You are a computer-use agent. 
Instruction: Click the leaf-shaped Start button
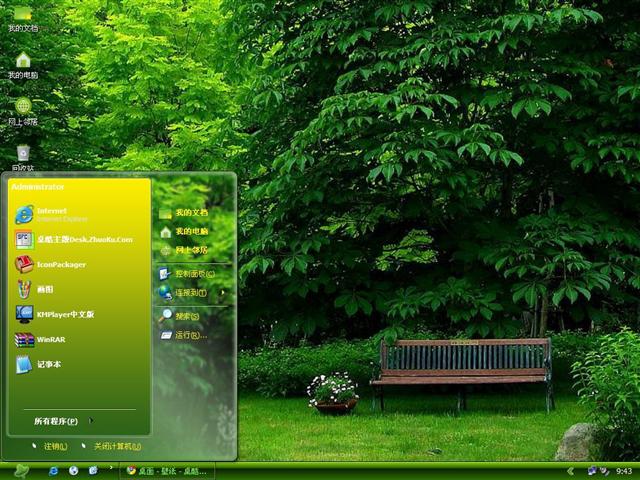(21, 471)
